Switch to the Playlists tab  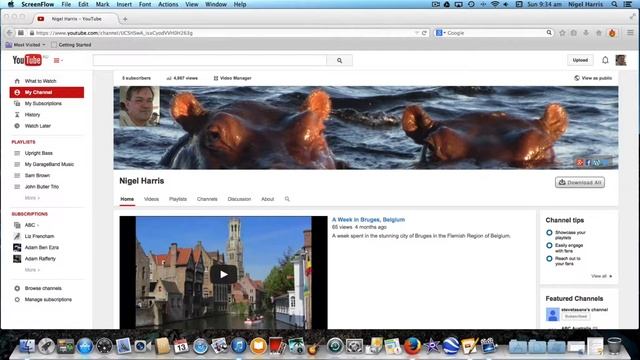(178, 199)
